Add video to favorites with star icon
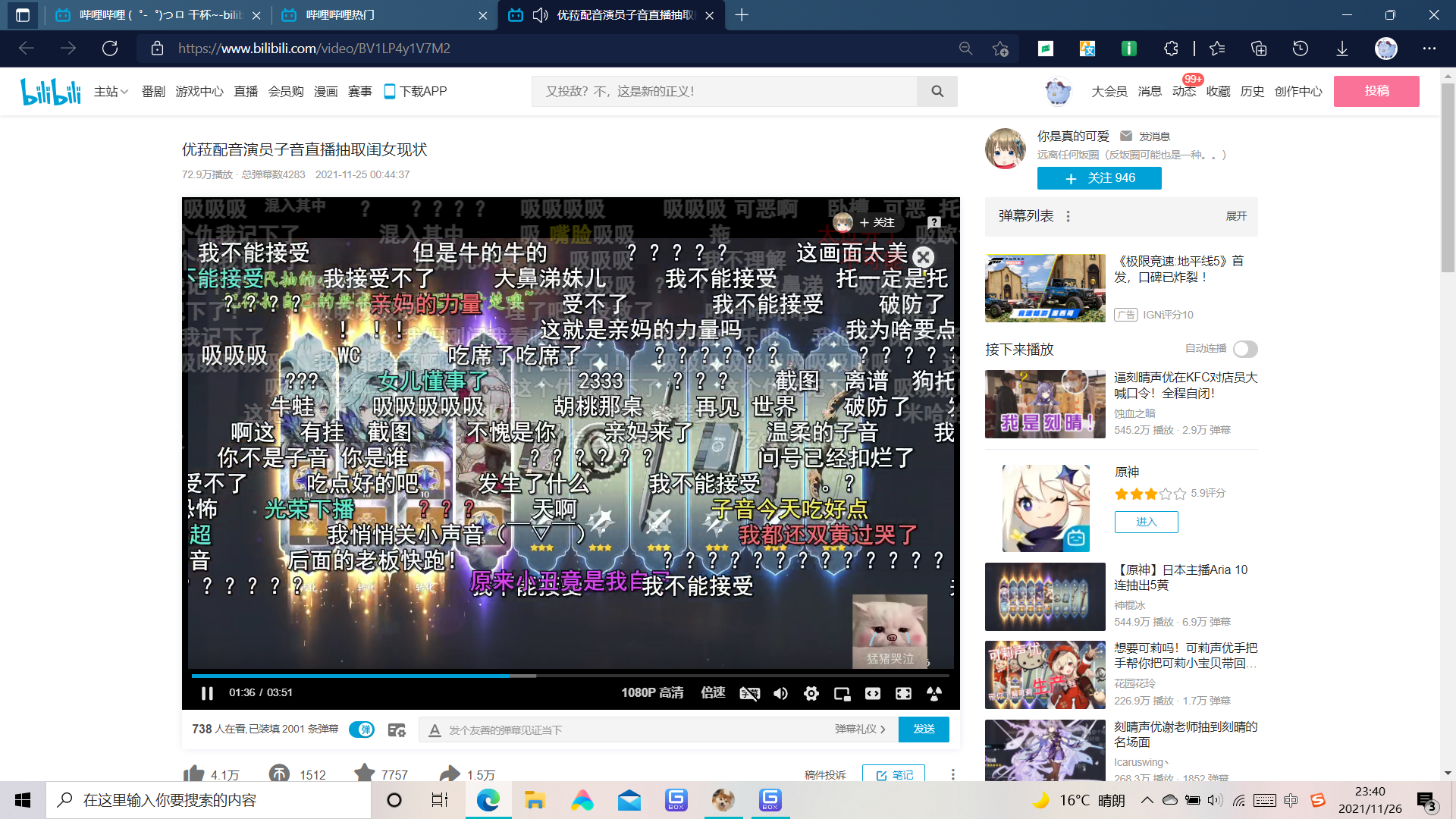The image size is (1456, 819). [365, 773]
